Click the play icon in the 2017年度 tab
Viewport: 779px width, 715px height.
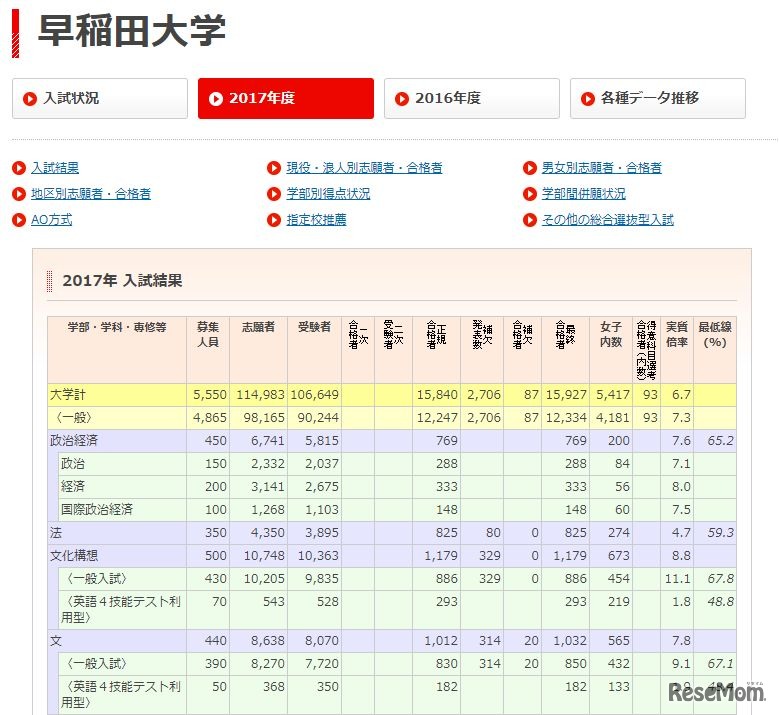(x=216, y=99)
